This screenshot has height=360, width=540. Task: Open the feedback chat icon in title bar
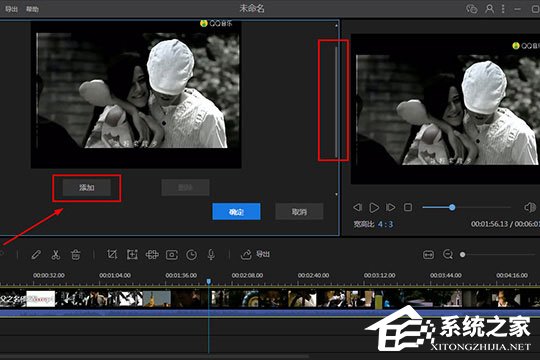click(471, 9)
